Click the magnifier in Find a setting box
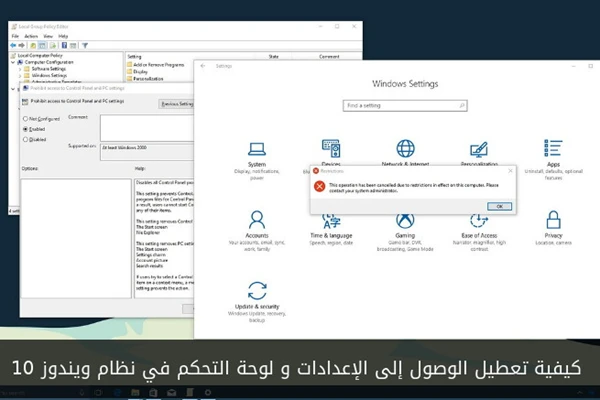 tap(462, 105)
